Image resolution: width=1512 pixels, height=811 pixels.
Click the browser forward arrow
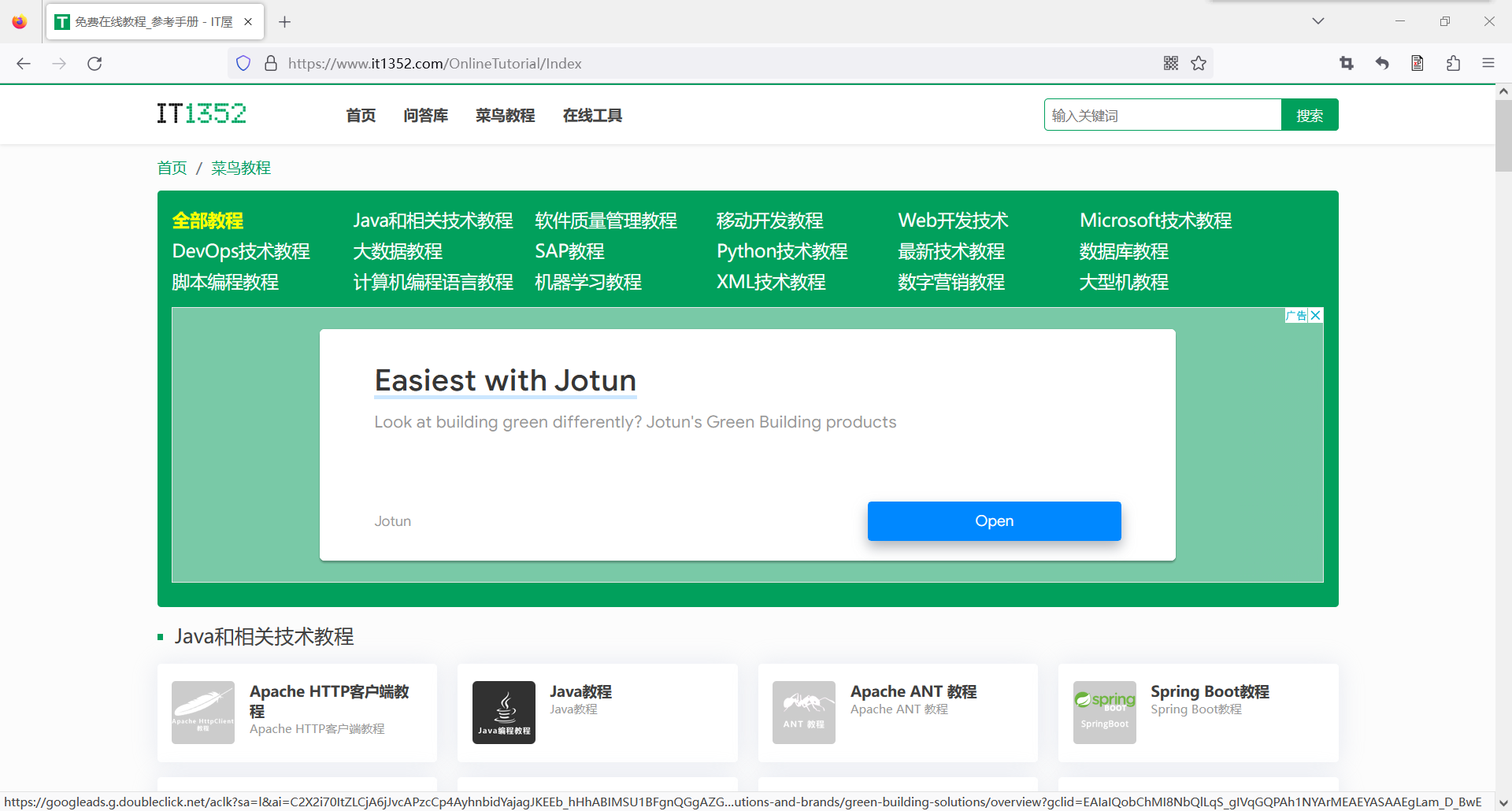[59, 64]
